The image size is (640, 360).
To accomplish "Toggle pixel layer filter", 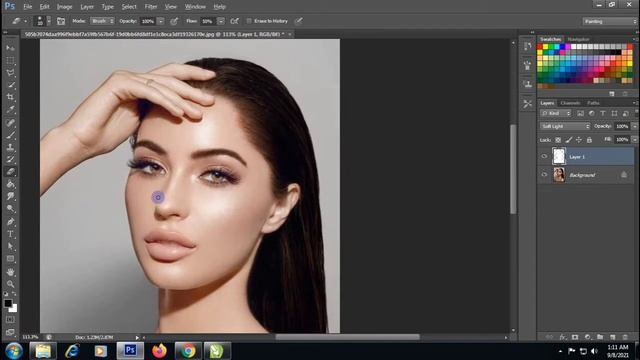I will tap(580, 113).
